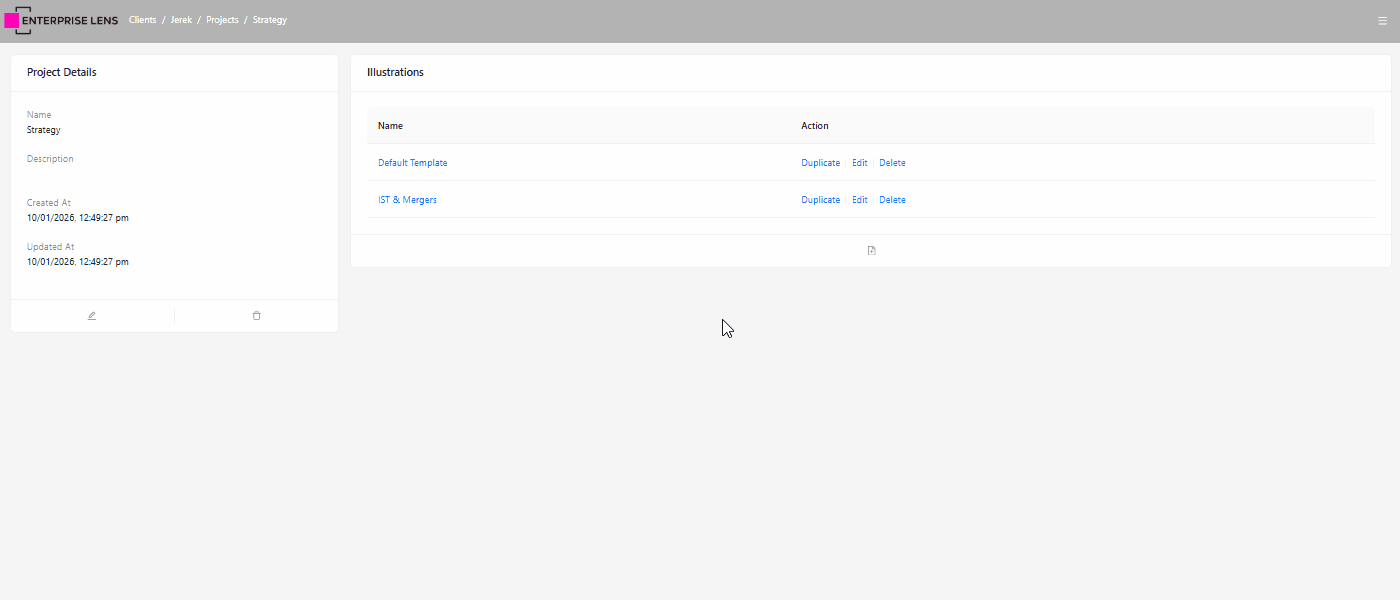This screenshot has width=1400, height=600.
Task: Edit the Default Template illustration
Action: click(859, 163)
